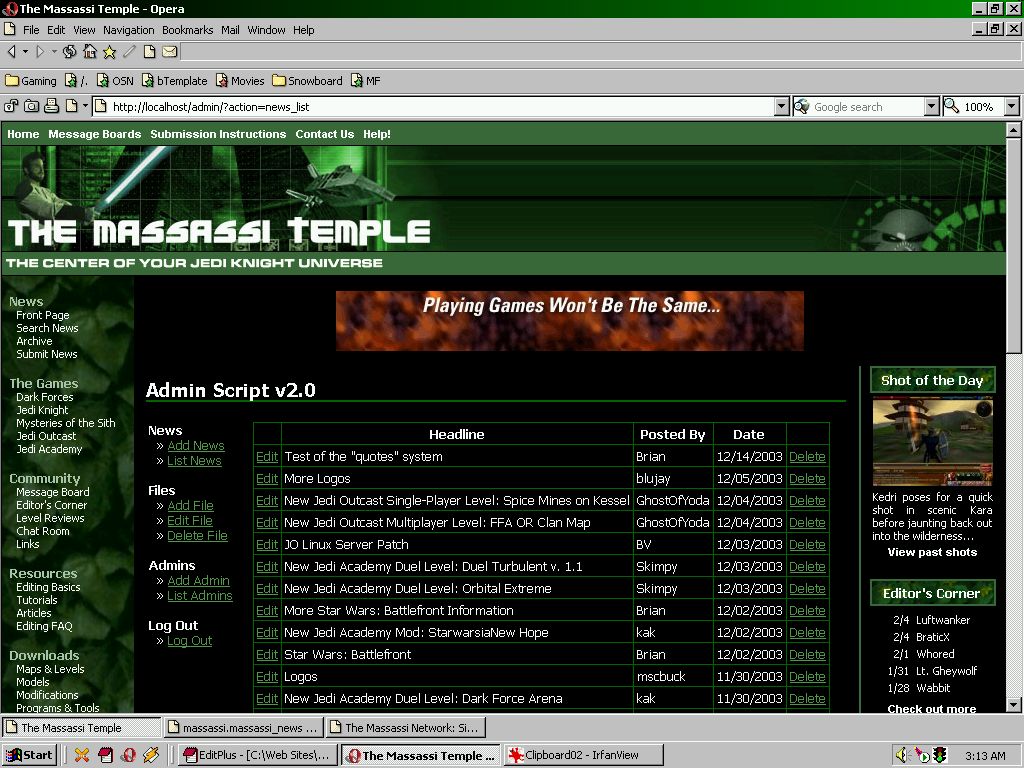Click the zoom magnifier icon
The height and width of the screenshot is (768, 1024).
point(952,106)
